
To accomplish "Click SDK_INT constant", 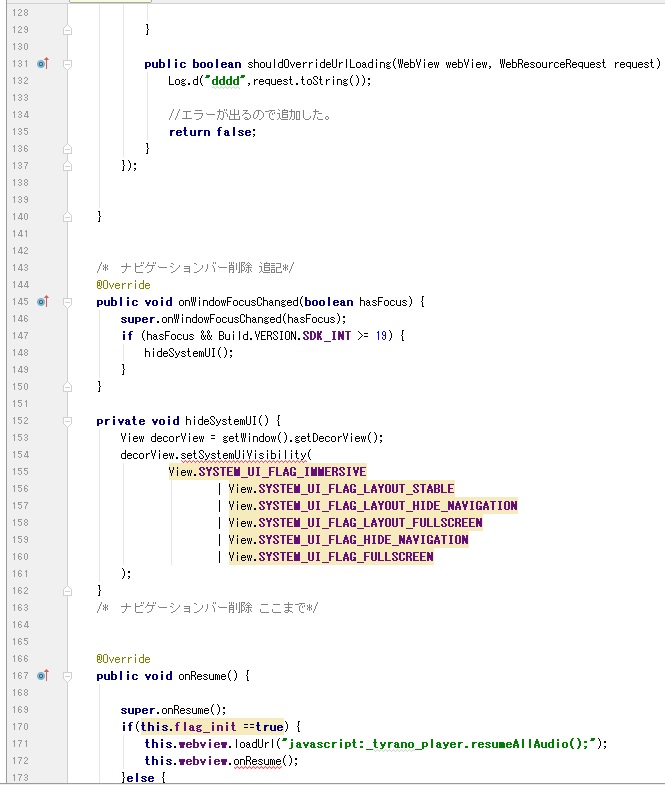I will pyautogui.click(x=326, y=336).
